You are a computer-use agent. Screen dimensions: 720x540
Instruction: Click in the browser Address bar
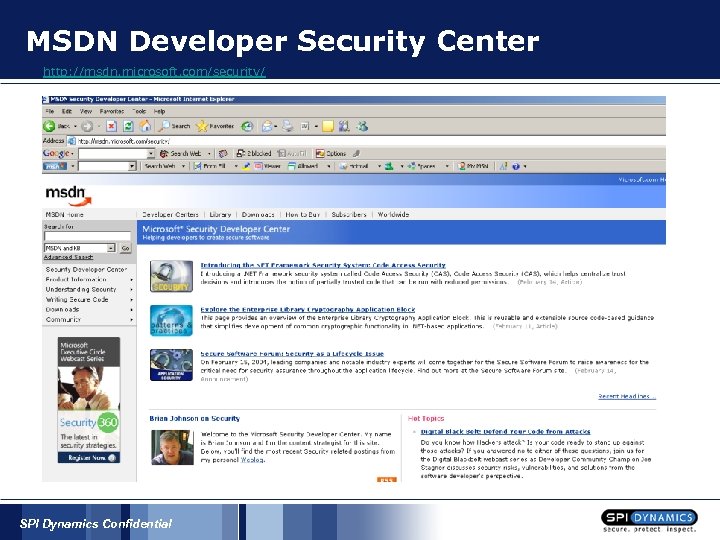[366, 141]
